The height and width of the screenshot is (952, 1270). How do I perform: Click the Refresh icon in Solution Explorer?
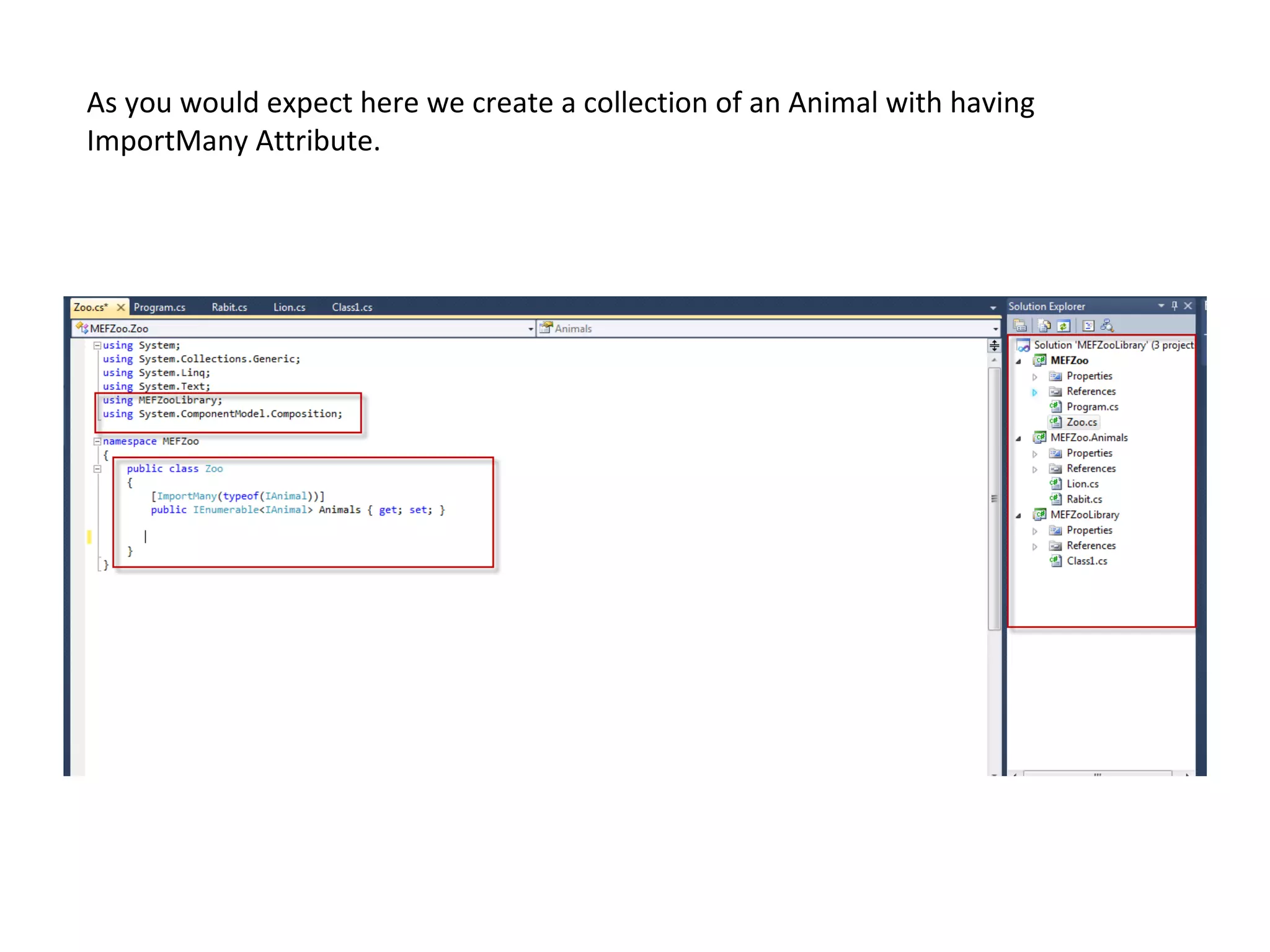click(1064, 325)
